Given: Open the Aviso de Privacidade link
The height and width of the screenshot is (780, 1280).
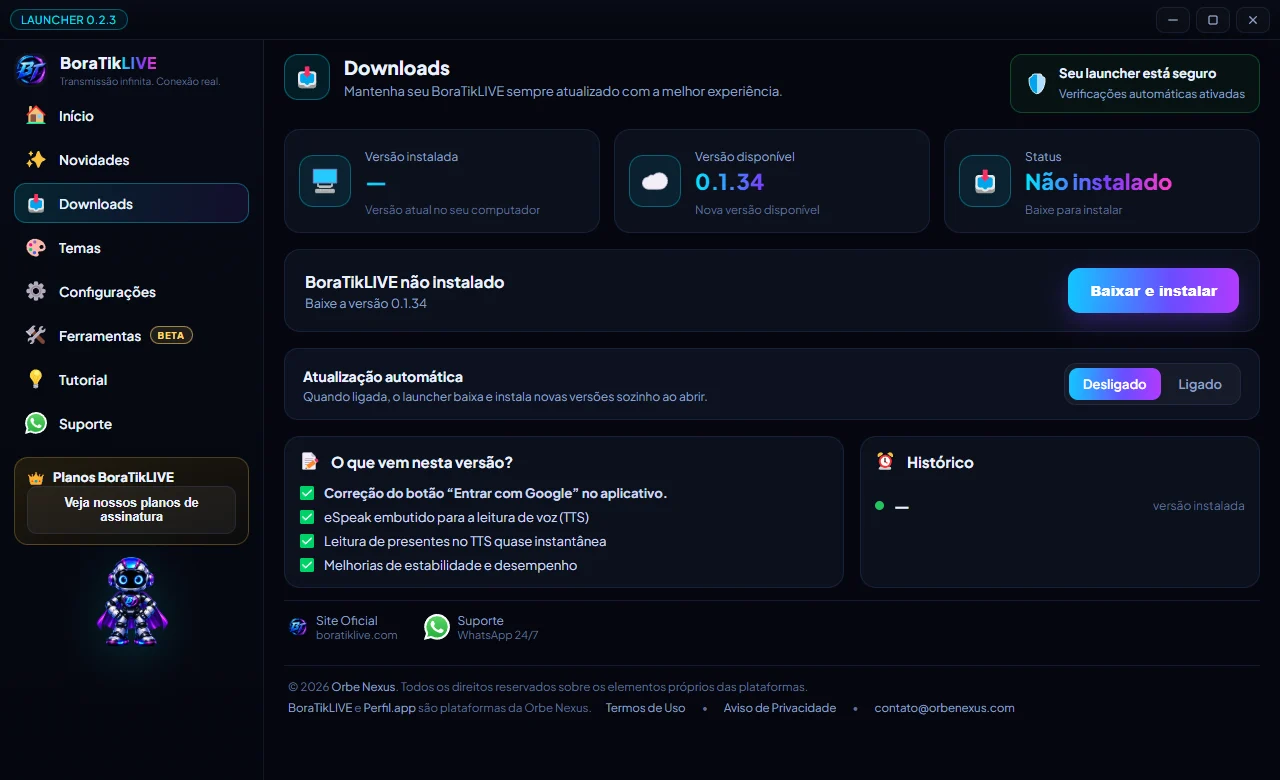Looking at the screenshot, I should tap(780, 708).
